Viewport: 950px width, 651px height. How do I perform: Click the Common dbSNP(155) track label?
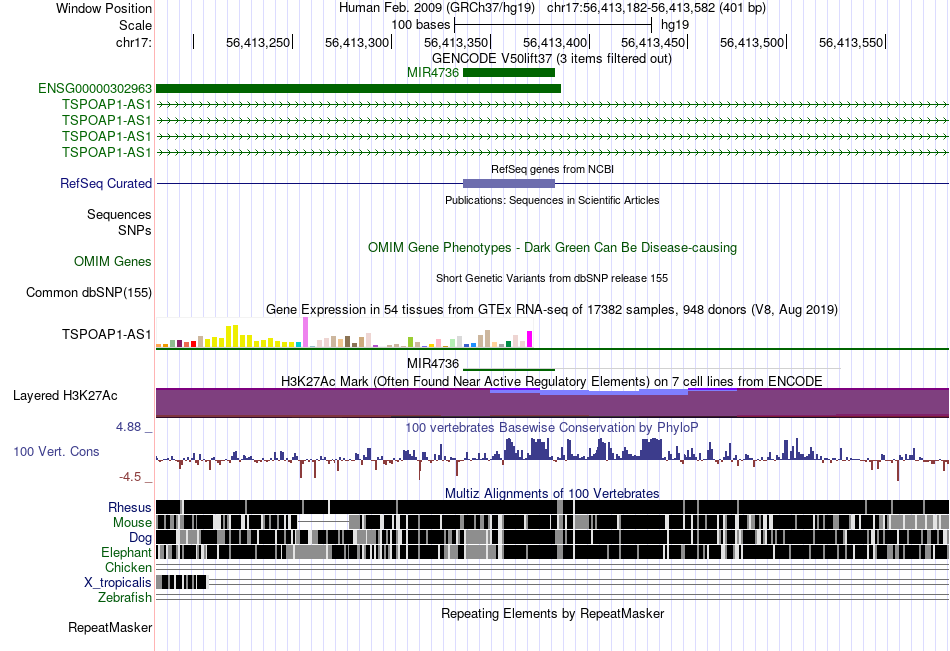tap(89, 292)
